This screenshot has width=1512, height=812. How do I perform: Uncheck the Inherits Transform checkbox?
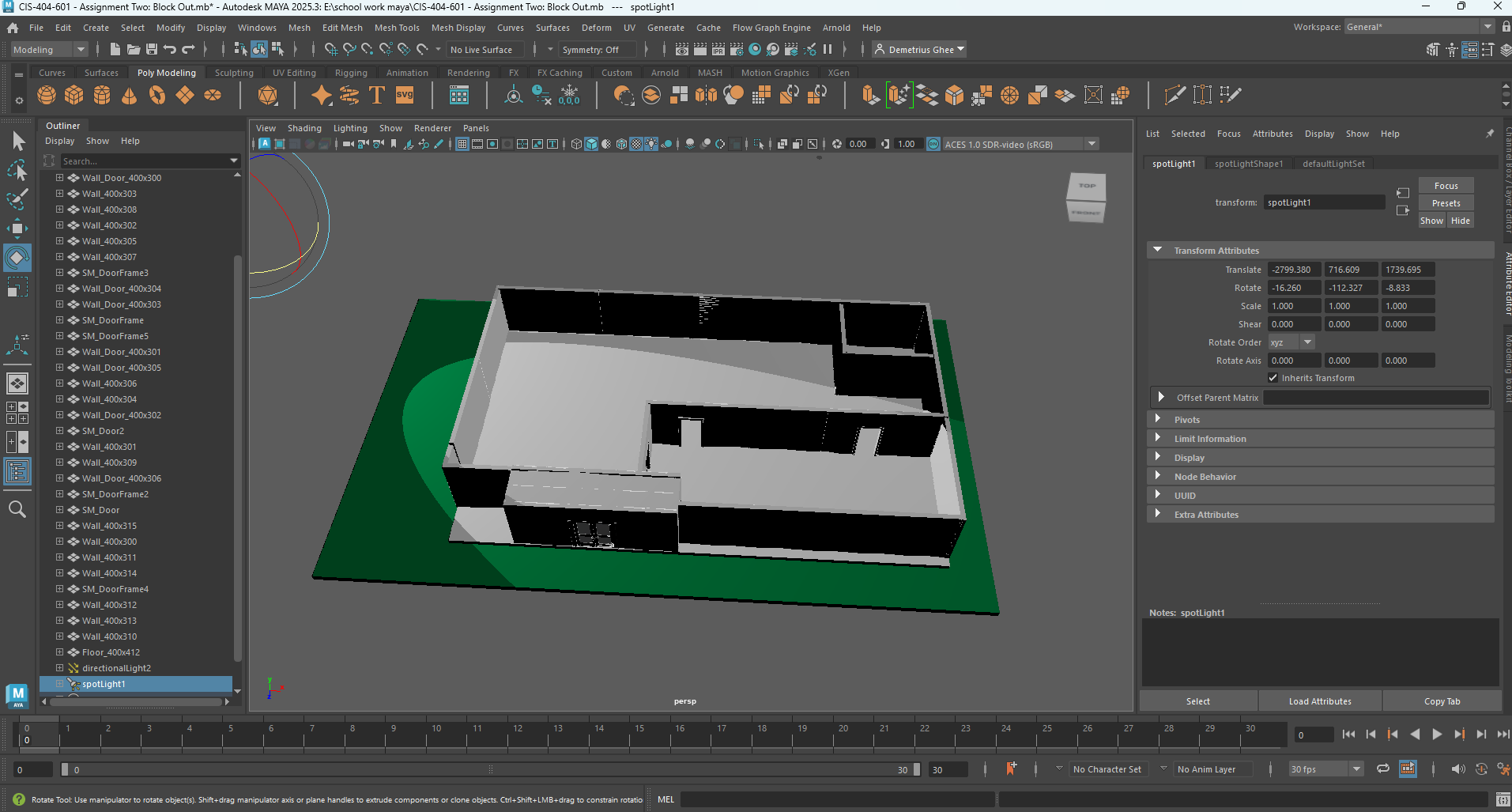click(x=1273, y=378)
